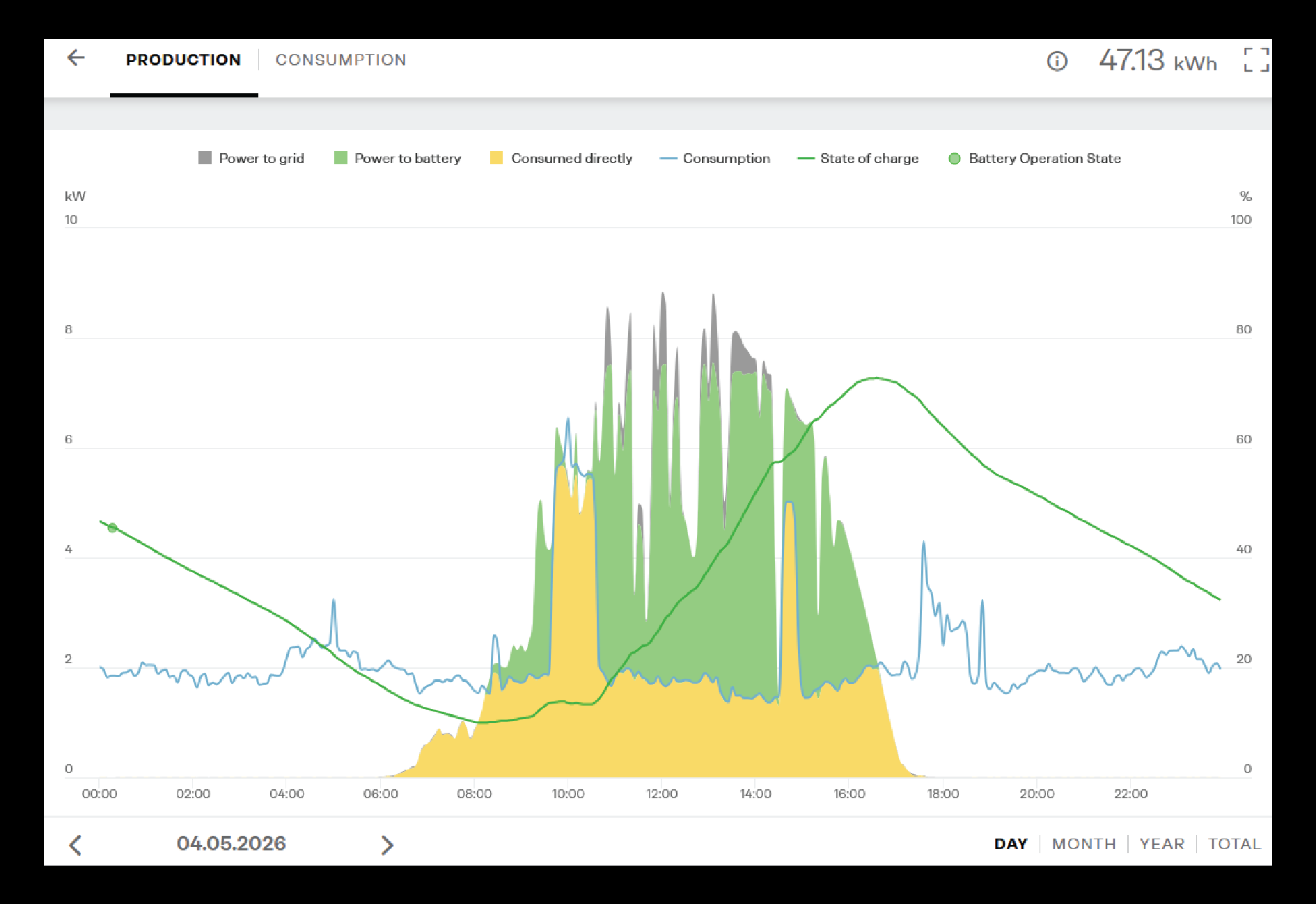Toggle Consumed directly legend series

coord(561,158)
